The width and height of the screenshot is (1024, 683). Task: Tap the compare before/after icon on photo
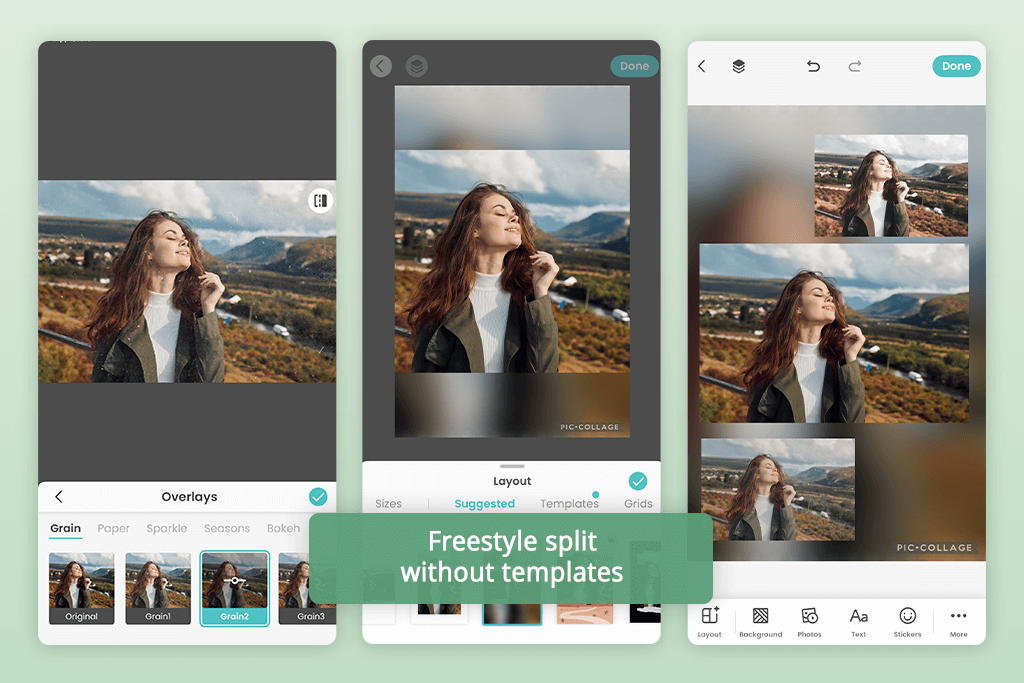coord(321,200)
